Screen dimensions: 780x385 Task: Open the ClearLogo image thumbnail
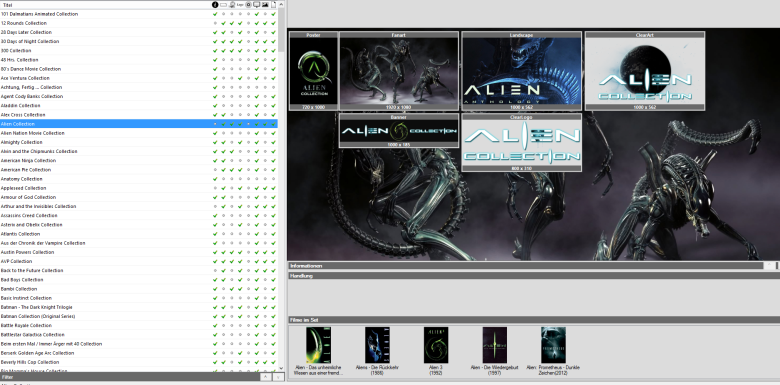521,143
